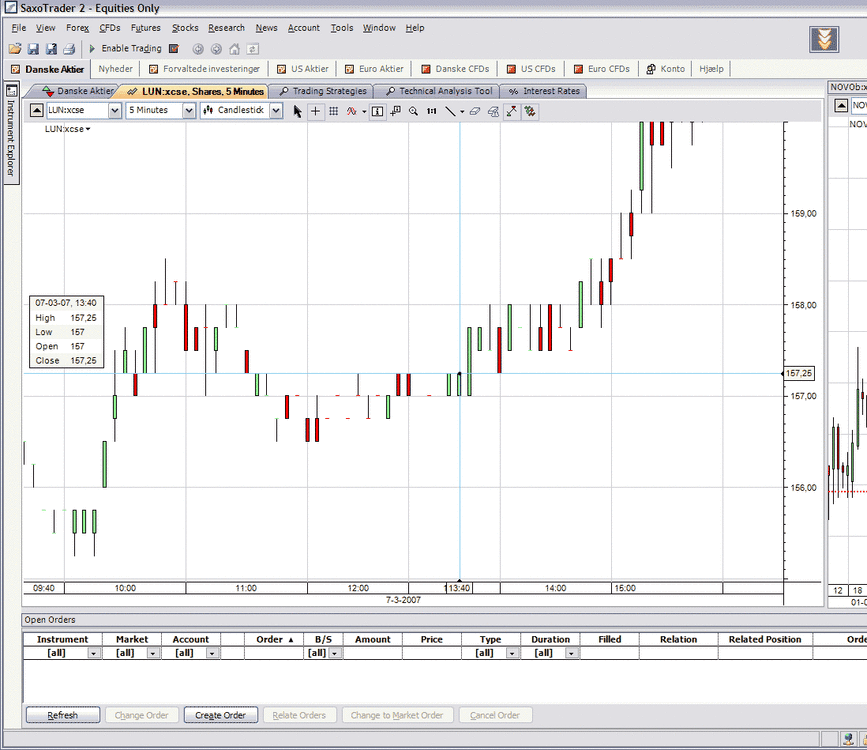Open the Research menu
This screenshot has height=750, width=867.
coord(226,28)
